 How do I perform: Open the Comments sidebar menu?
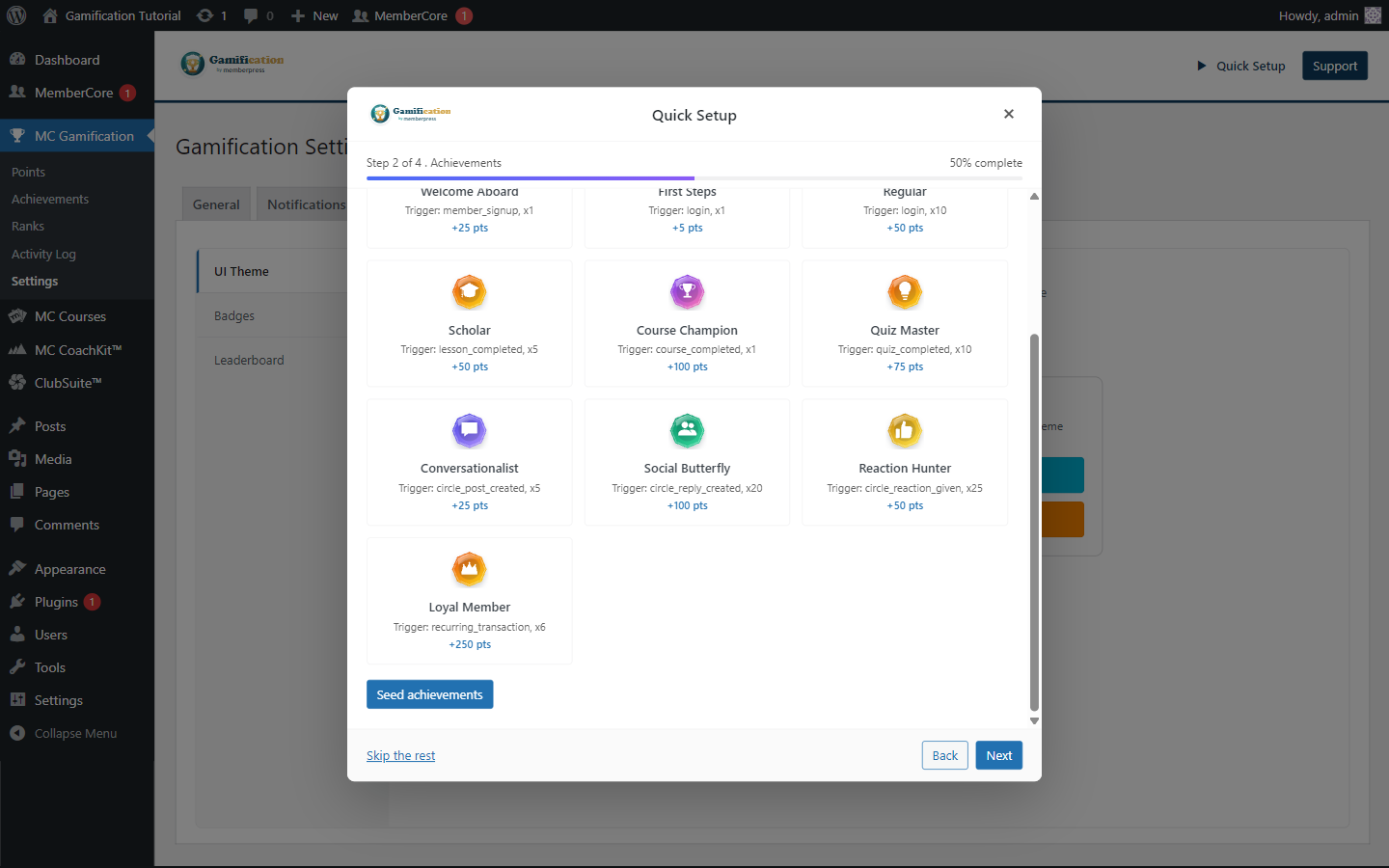[77, 525]
